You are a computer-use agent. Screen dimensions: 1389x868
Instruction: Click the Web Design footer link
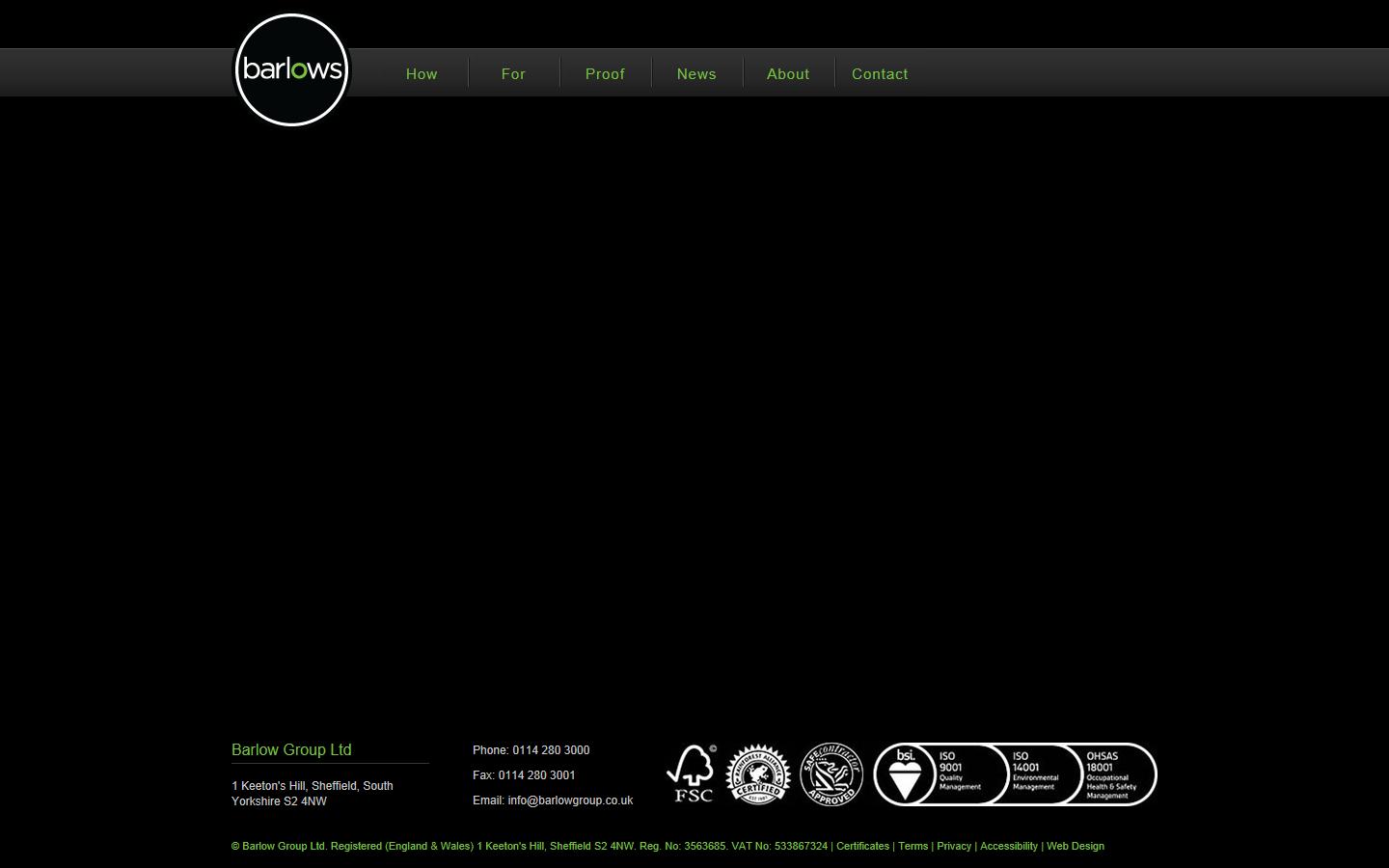coord(1076,846)
